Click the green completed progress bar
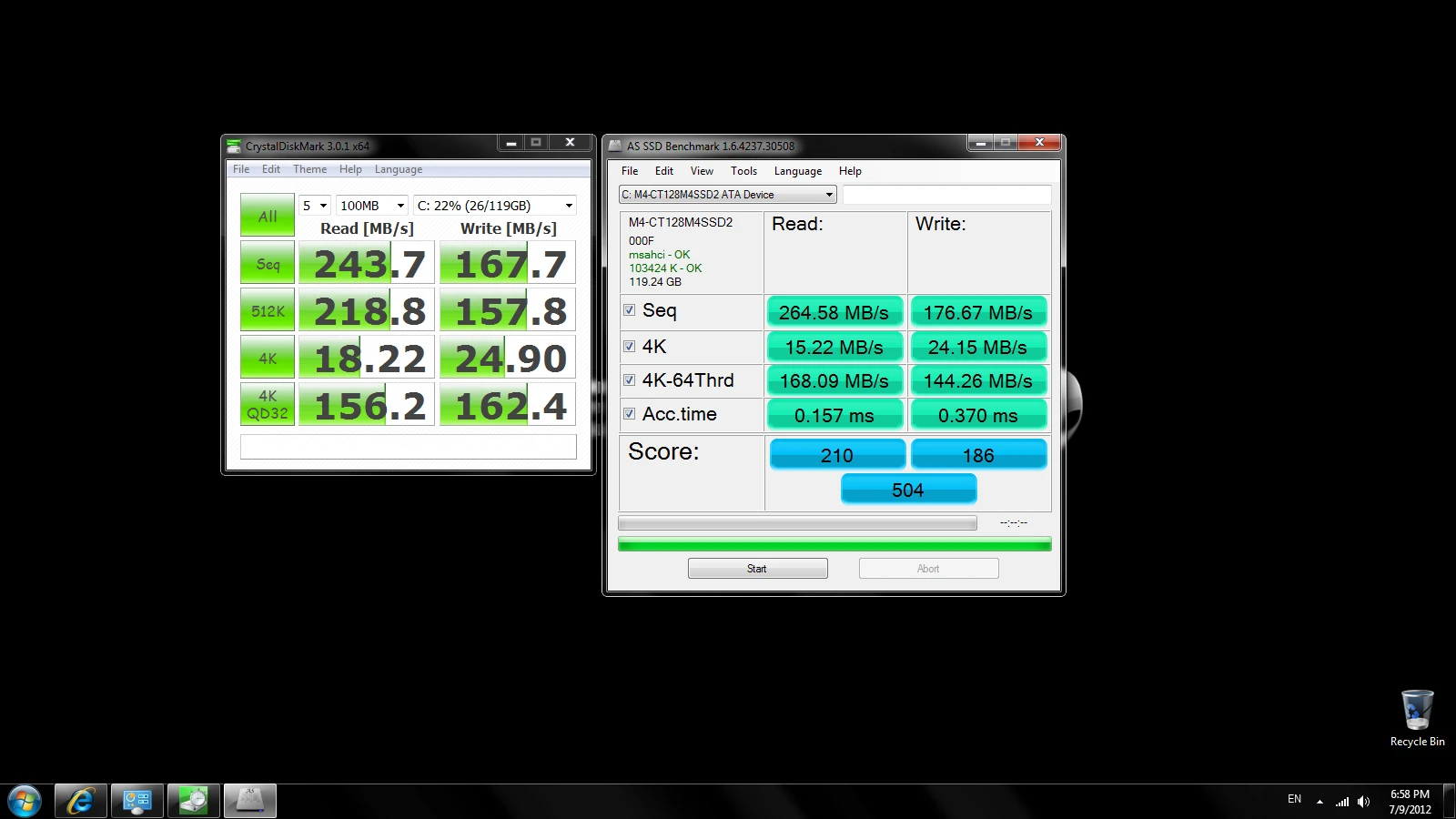The width and height of the screenshot is (1456, 819). coord(834,544)
